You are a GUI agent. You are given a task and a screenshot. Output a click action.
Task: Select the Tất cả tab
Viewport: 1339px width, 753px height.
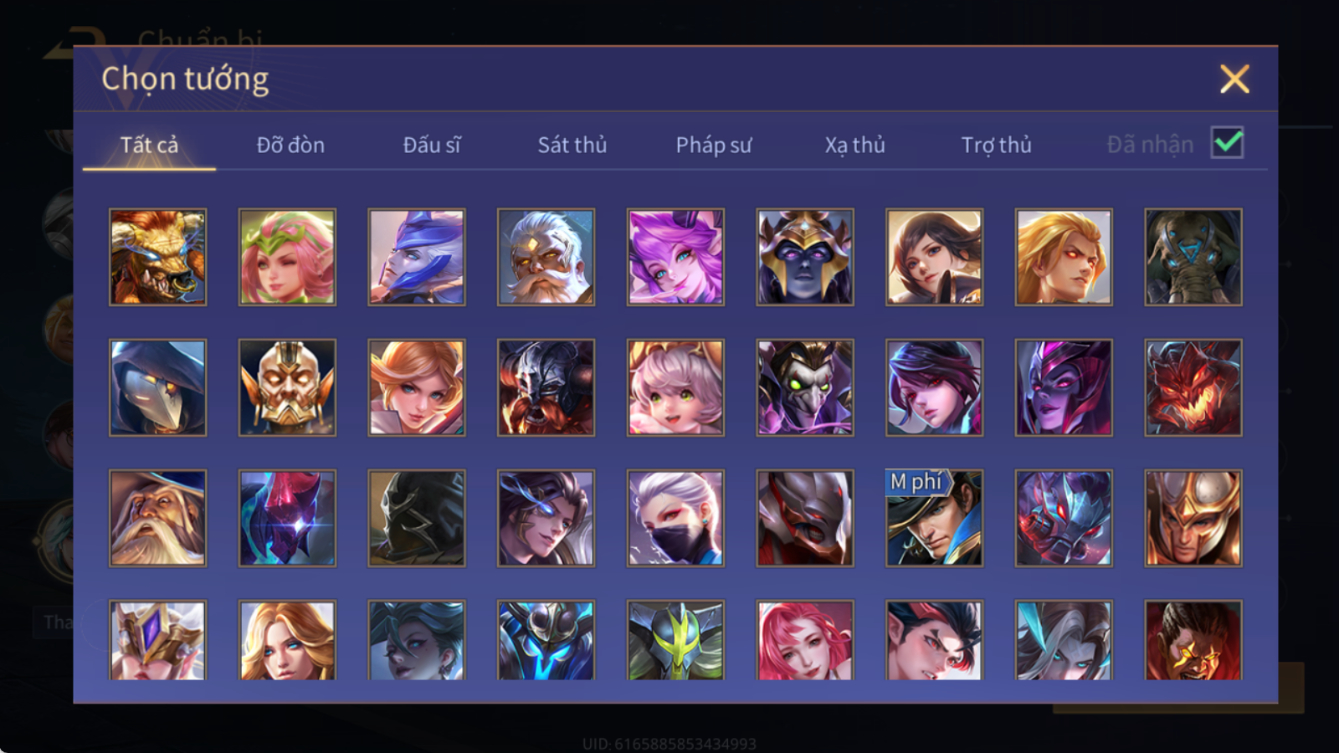[x=149, y=145]
